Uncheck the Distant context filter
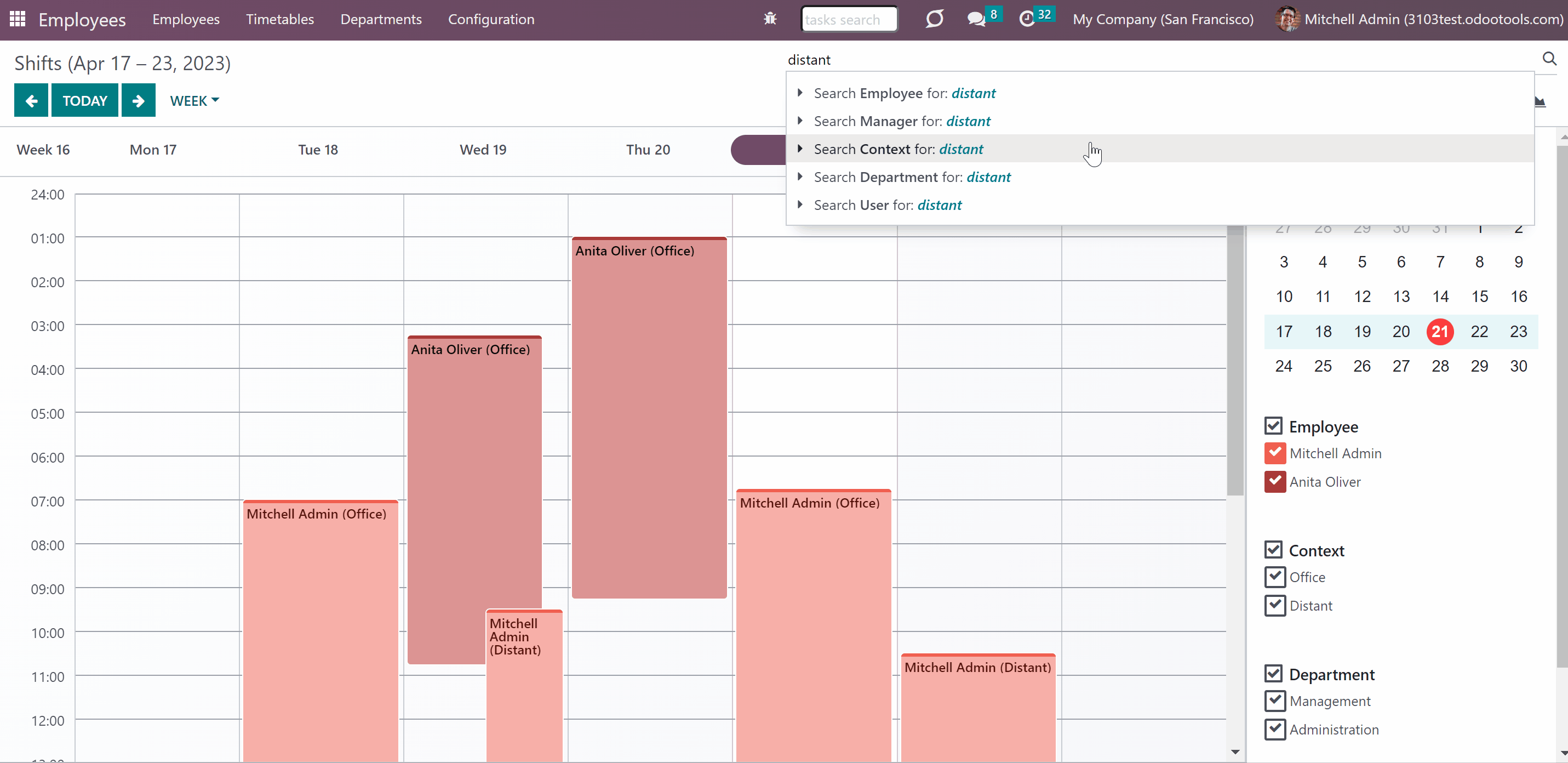 point(1274,605)
